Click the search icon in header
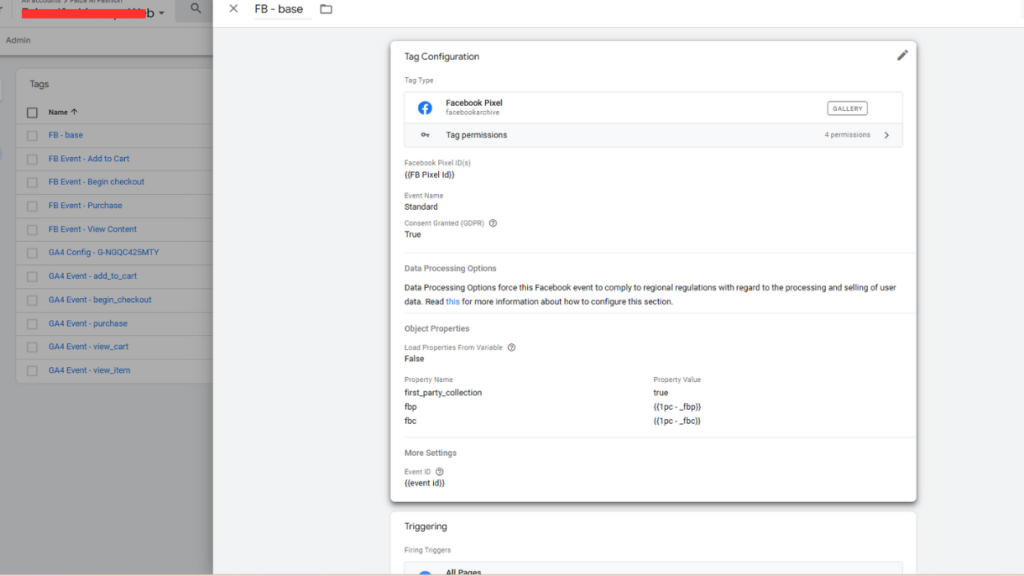This screenshot has height=576, width=1024. pyautogui.click(x=195, y=8)
